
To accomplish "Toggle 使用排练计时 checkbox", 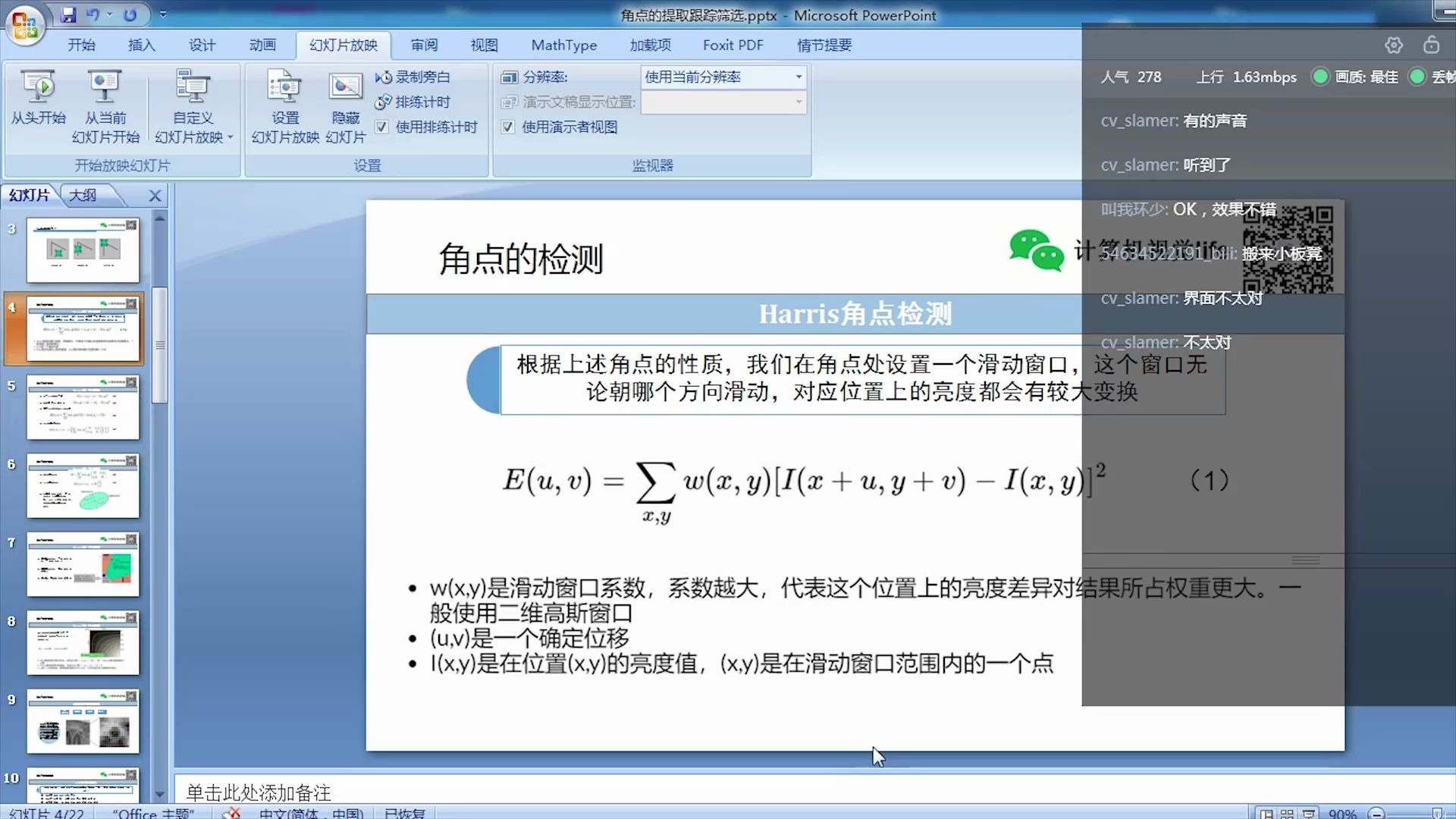I will (x=382, y=127).
